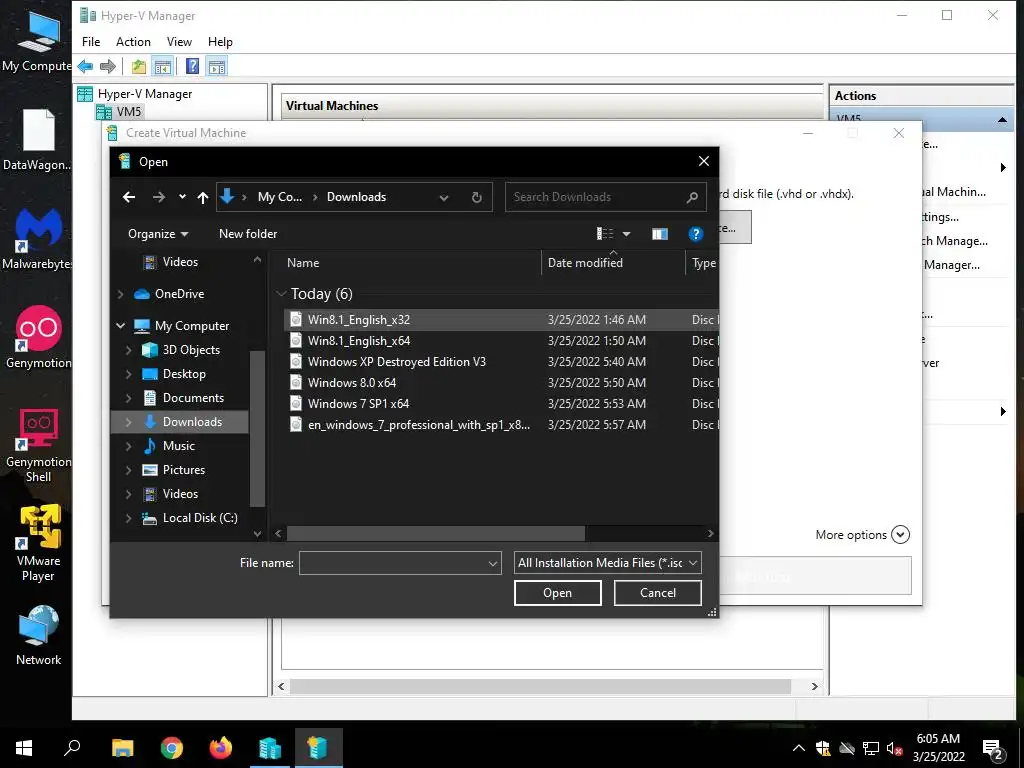Open the View menu
This screenshot has height=768, width=1024.
tap(179, 42)
